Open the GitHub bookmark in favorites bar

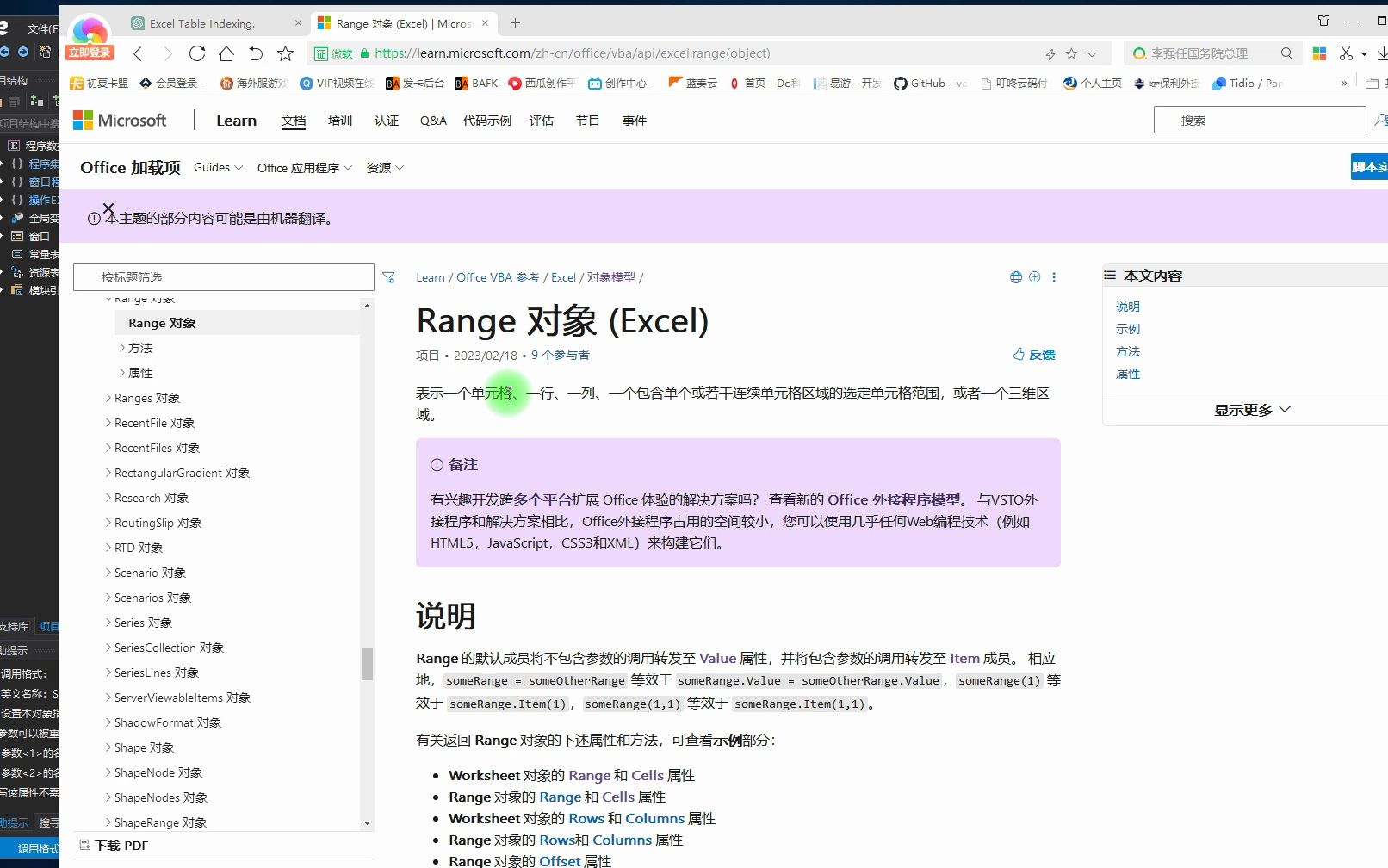tap(927, 84)
